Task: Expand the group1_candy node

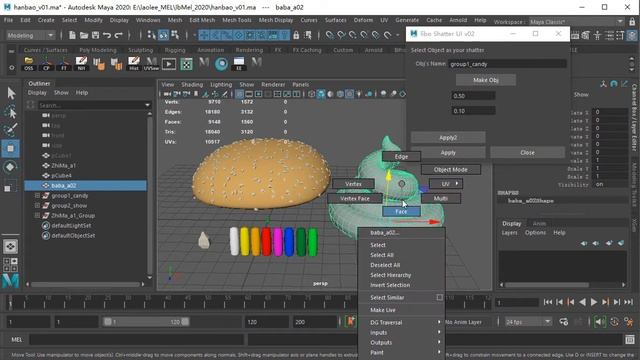Action: point(37,196)
